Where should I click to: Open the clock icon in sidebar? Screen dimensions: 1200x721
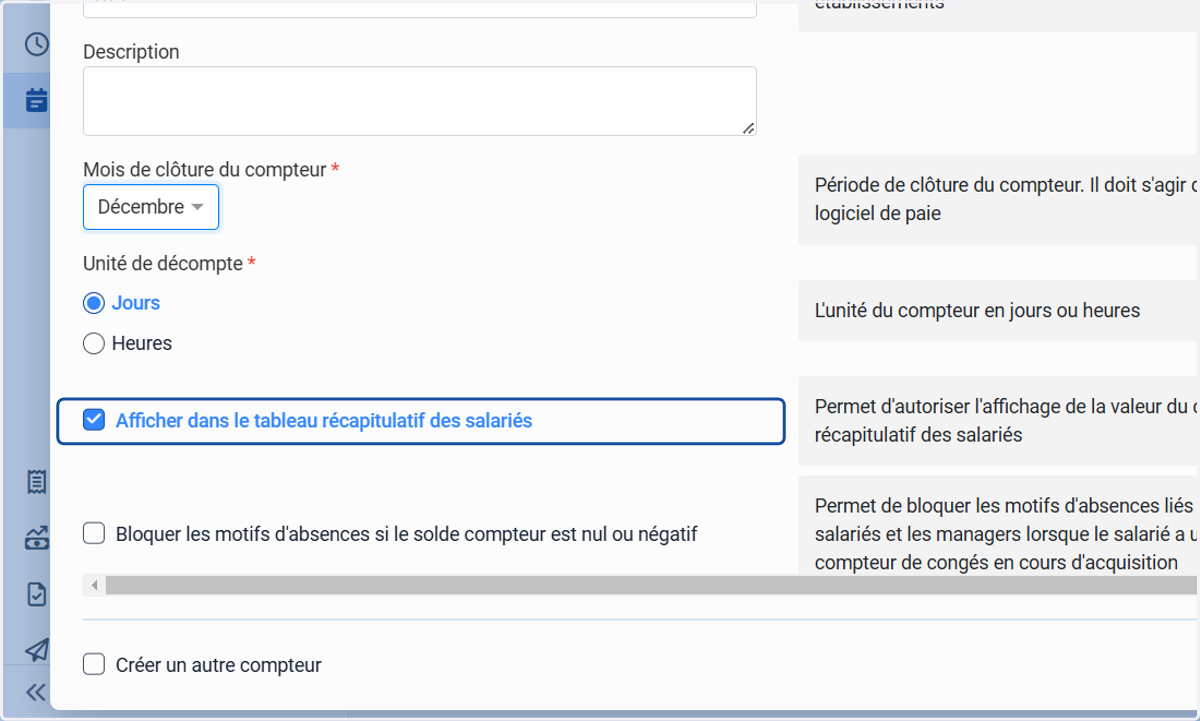(36, 44)
